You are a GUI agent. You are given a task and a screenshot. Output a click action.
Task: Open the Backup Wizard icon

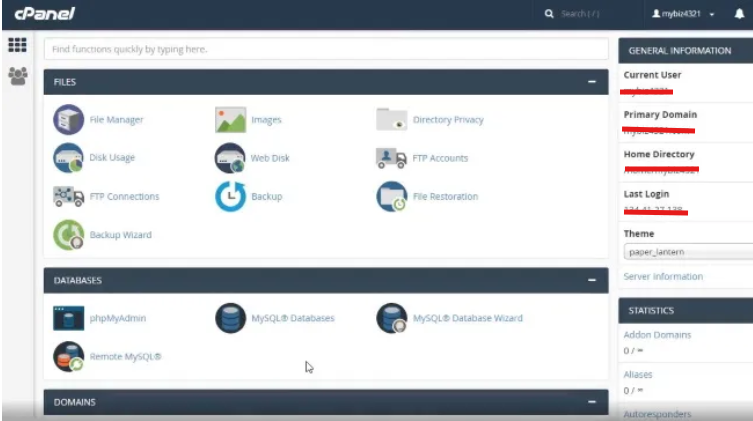(x=68, y=235)
